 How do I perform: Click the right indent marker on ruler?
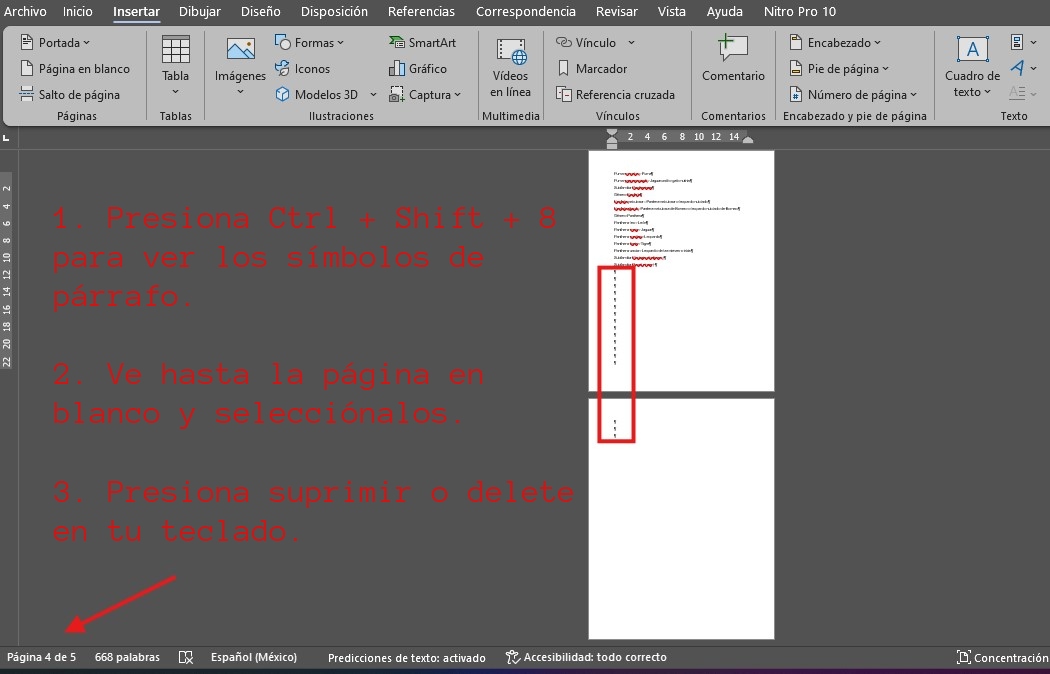coord(748,139)
